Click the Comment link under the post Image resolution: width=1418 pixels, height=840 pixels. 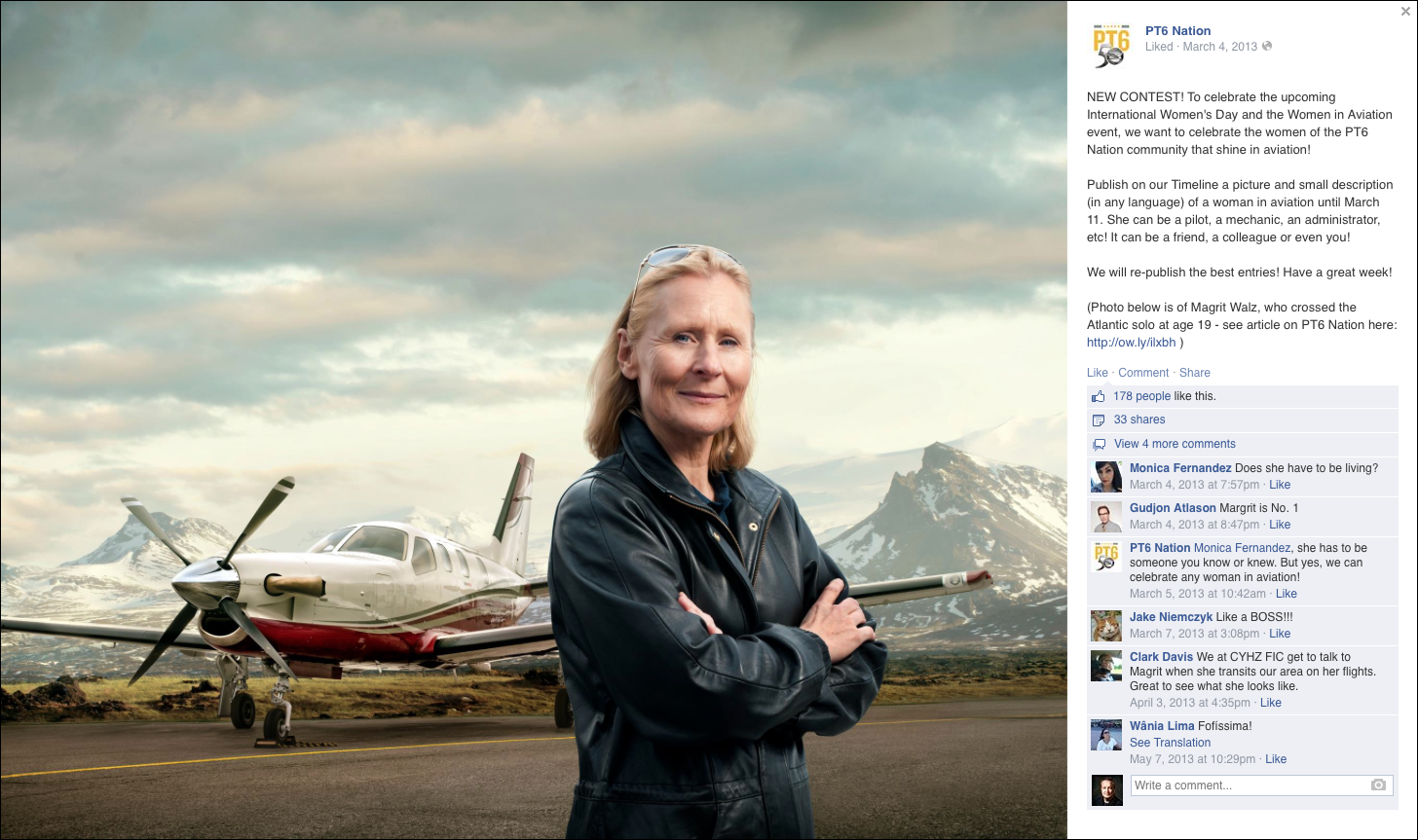click(x=1143, y=373)
